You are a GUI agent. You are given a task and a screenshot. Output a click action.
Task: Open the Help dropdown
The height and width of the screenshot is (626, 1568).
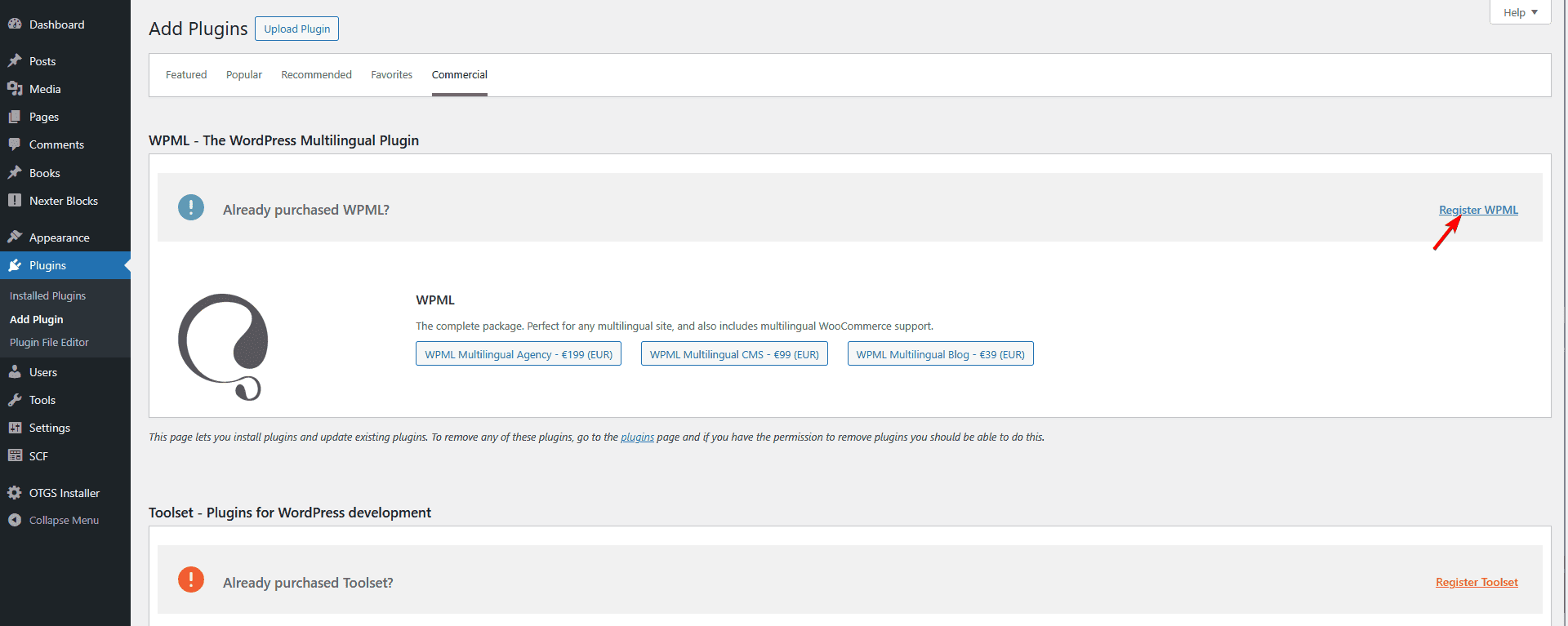pos(1520,12)
